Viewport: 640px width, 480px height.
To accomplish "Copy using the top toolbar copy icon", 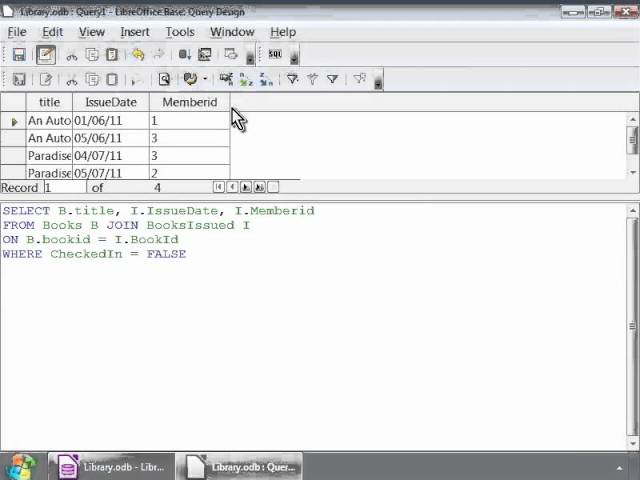I will (x=92, y=55).
